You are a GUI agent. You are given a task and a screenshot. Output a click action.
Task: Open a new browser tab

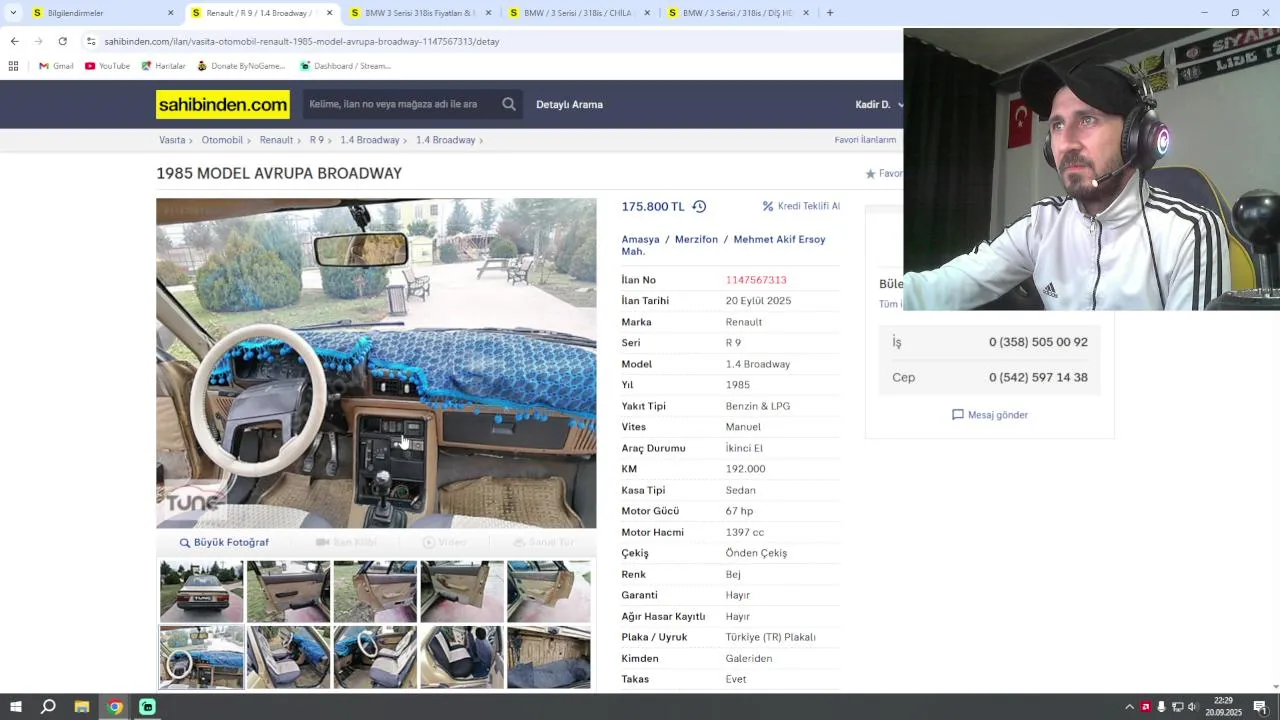(830, 13)
